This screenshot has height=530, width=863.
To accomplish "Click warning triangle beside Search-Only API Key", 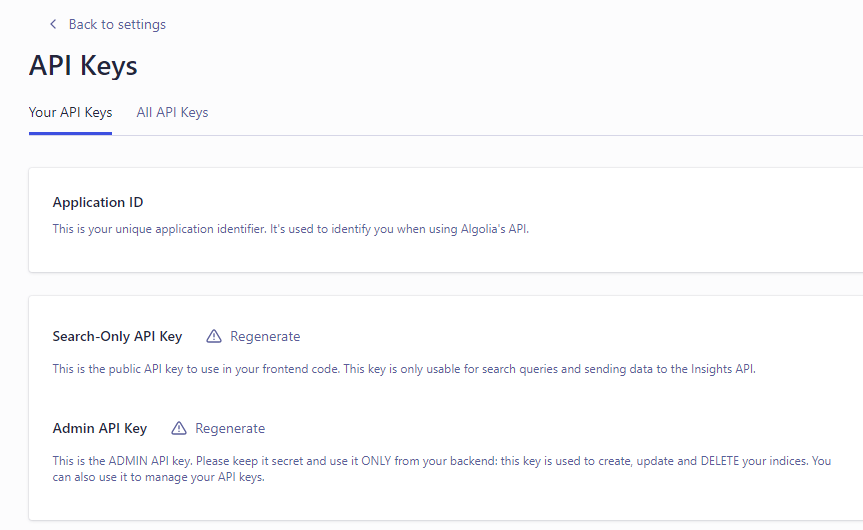I will pos(214,336).
